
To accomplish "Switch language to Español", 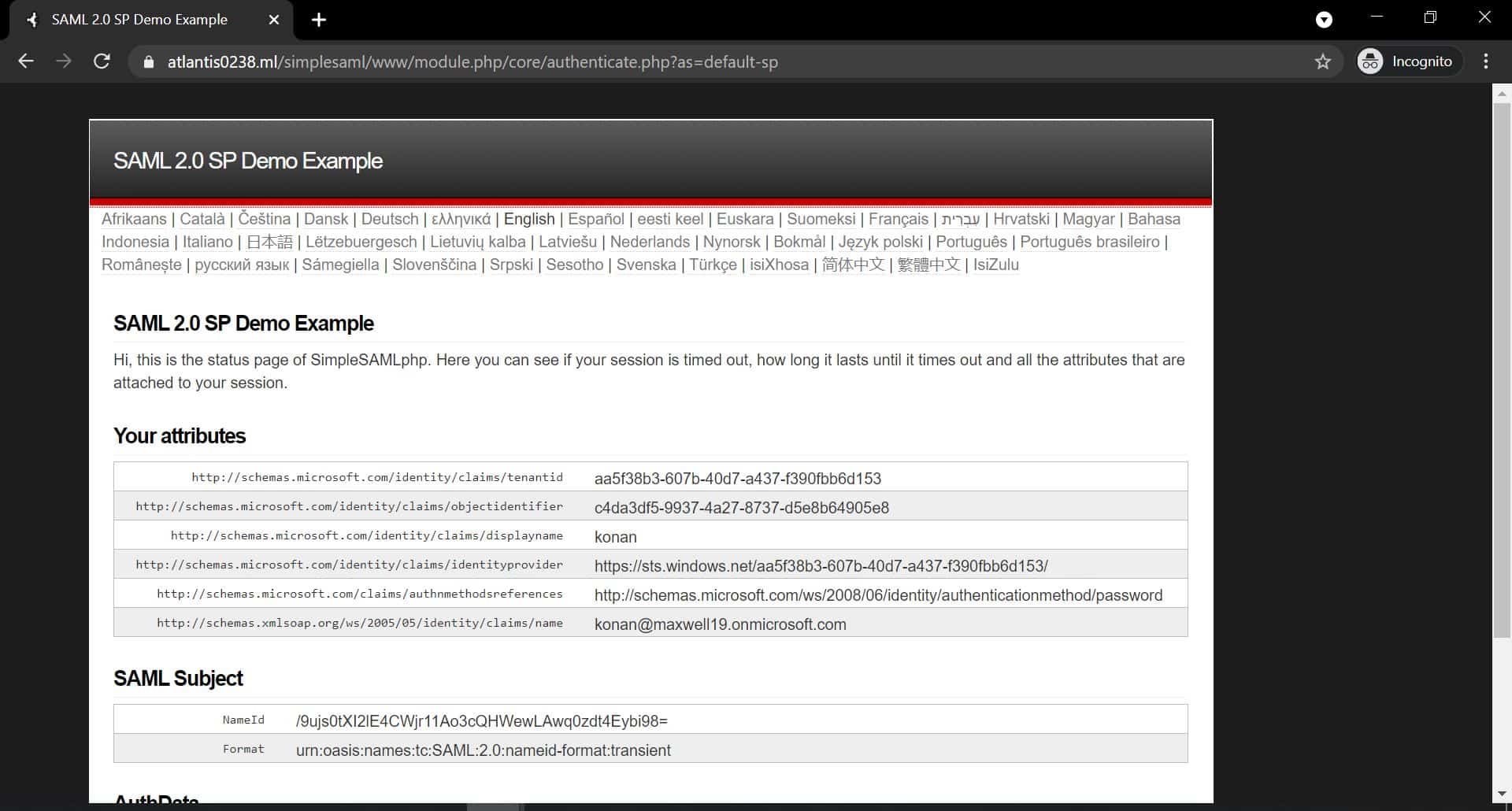I will pos(596,219).
